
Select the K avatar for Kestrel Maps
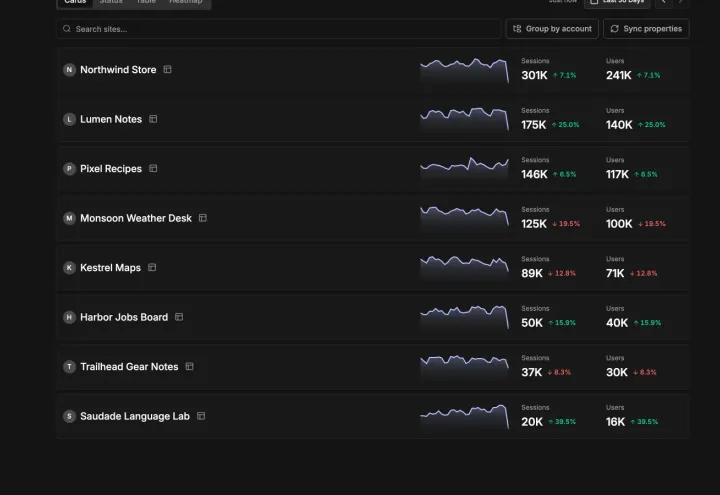click(69, 268)
